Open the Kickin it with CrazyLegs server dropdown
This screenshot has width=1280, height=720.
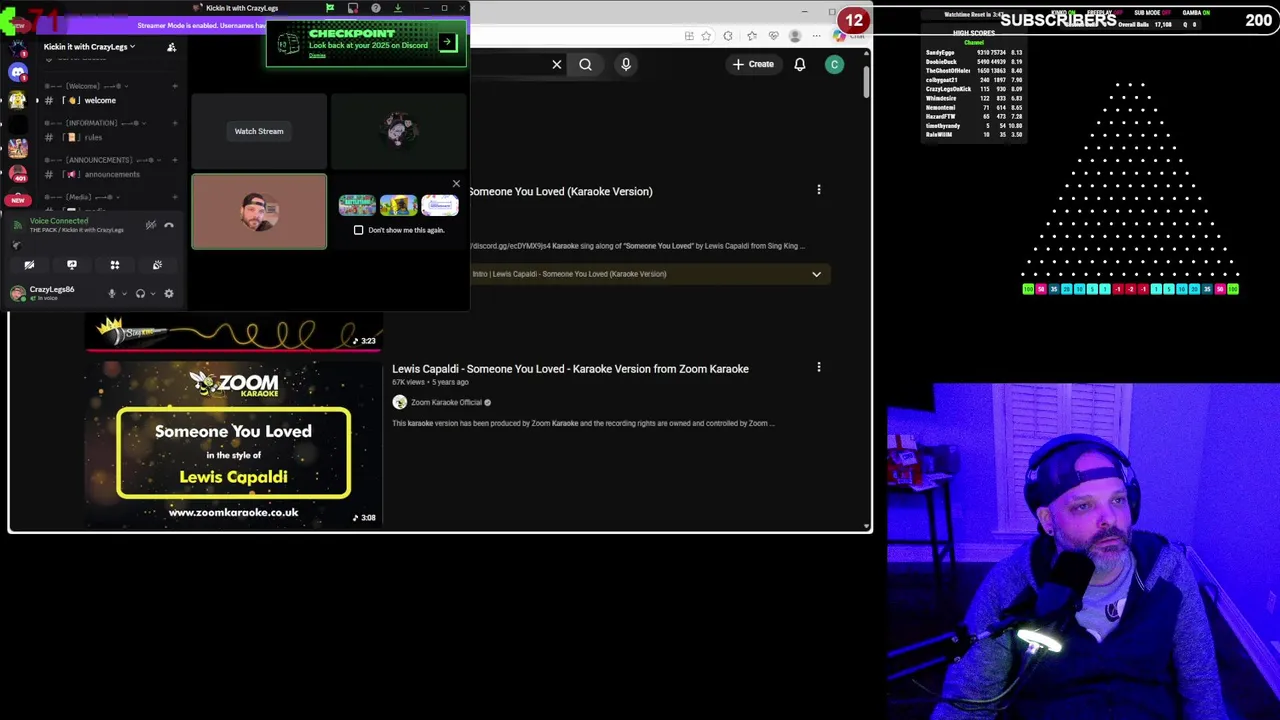point(90,47)
